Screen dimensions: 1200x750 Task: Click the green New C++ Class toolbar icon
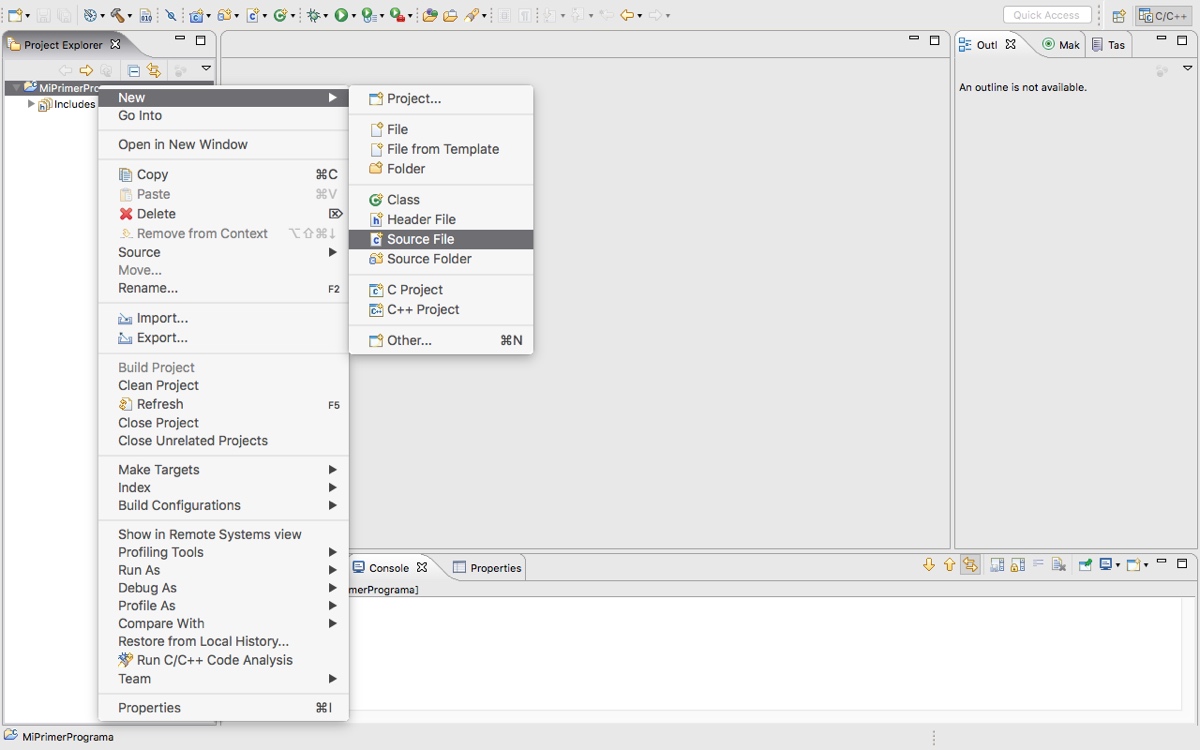280,15
